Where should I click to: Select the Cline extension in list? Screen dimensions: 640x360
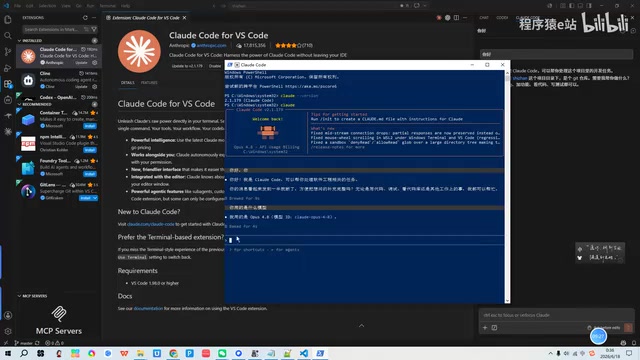59,80
